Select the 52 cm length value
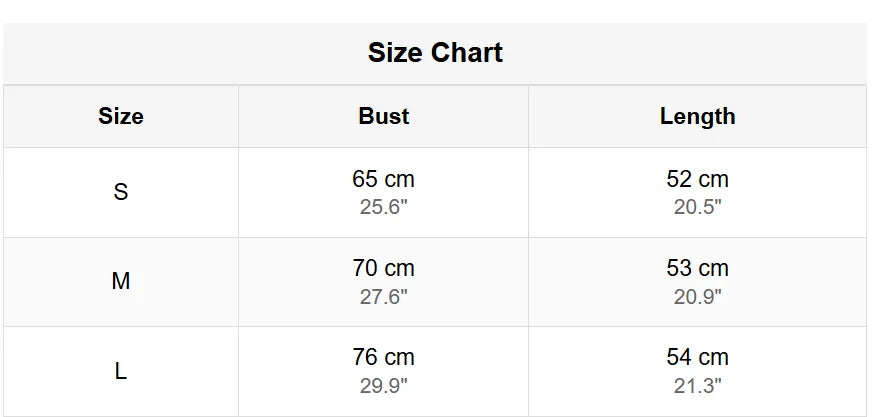Image resolution: width=890 pixels, height=417 pixels. point(697,180)
